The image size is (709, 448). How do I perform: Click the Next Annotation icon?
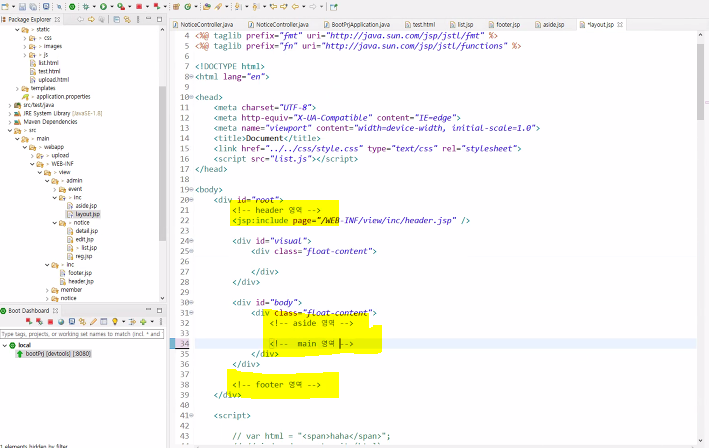pos(238,7)
